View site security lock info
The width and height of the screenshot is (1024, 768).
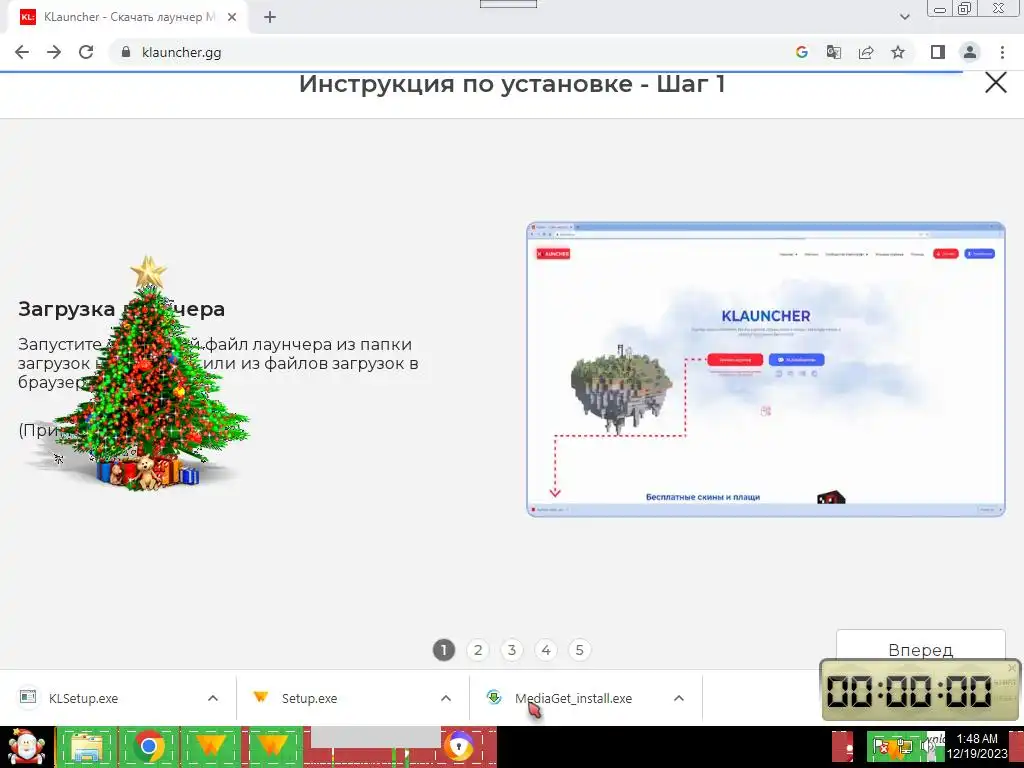click(x=127, y=52)
